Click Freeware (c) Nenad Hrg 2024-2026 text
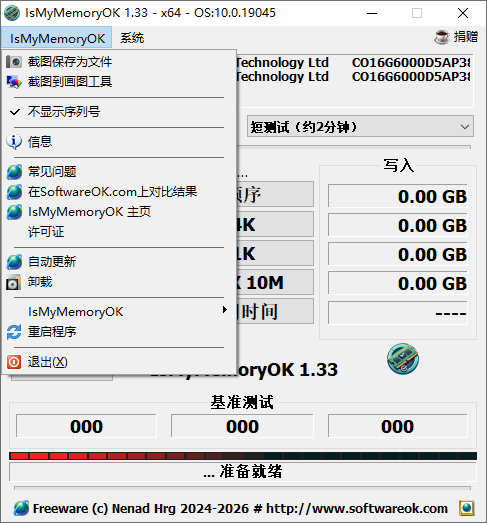This screenshot has height=523, width=487. pyautogui.click(x=140, y=508)
